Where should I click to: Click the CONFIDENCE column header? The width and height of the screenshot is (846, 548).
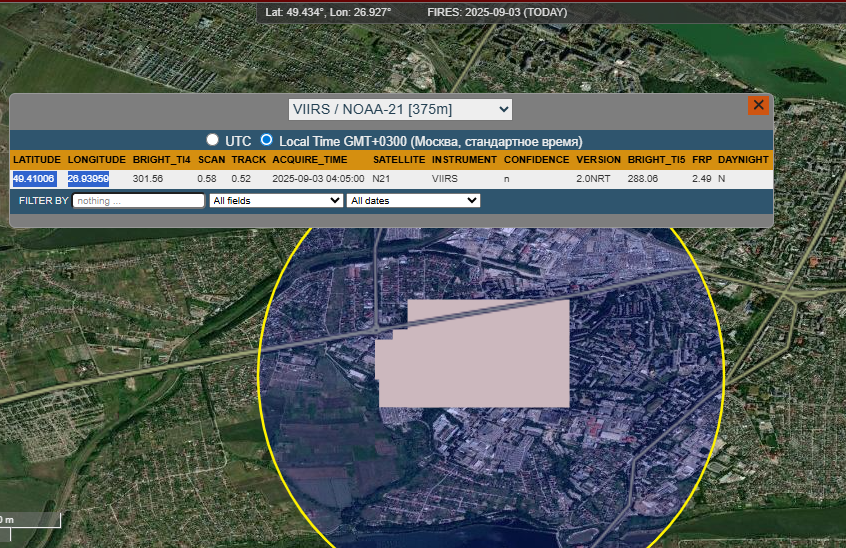[536, 160]
